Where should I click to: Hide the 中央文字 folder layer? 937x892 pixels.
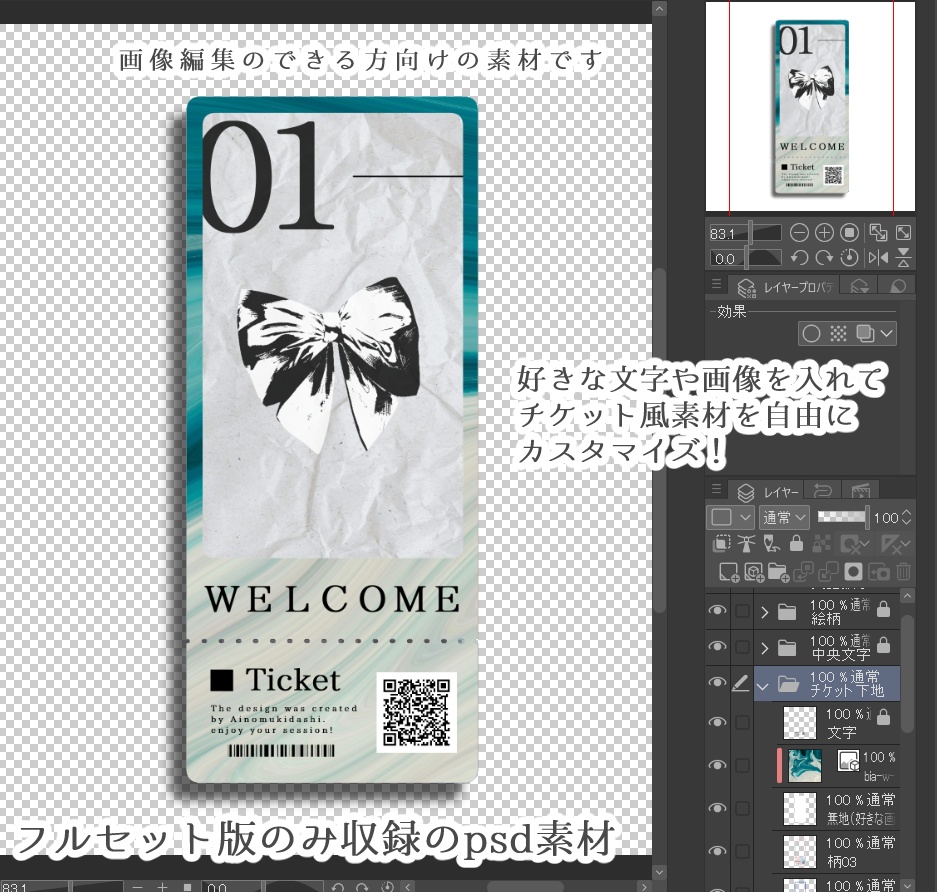717,647
